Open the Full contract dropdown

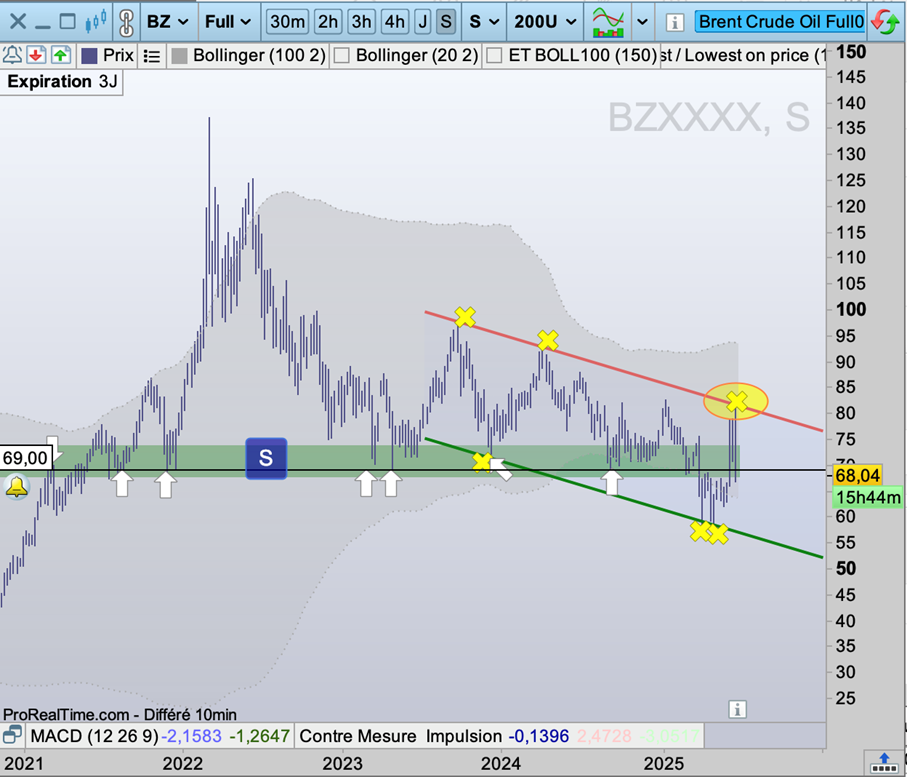click(227, 22)
